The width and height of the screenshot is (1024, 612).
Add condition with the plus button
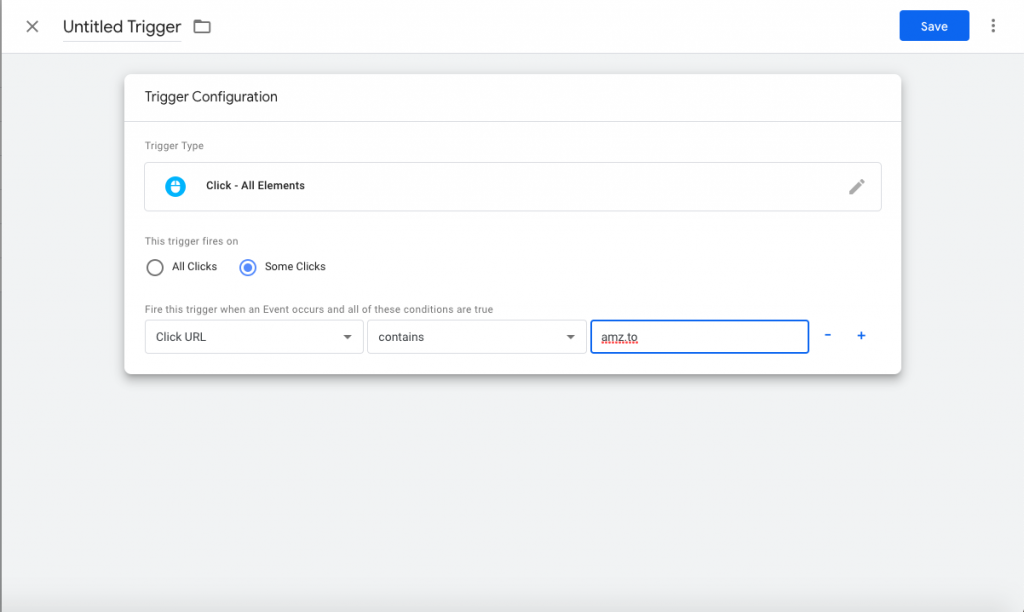pos(861,335)
